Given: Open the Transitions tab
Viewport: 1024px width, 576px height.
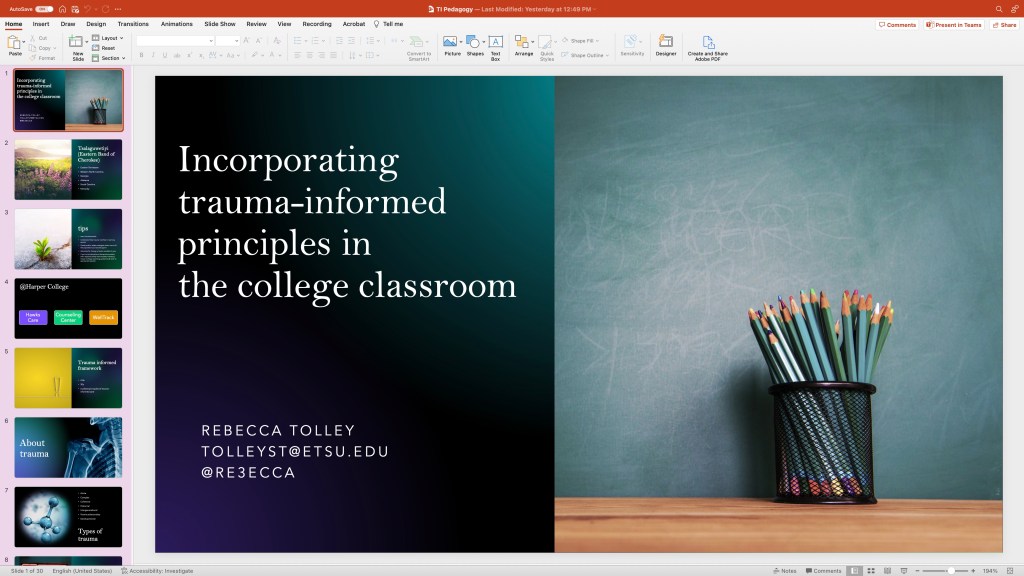Looking at the screenshot, I should (x=132, y=23).
